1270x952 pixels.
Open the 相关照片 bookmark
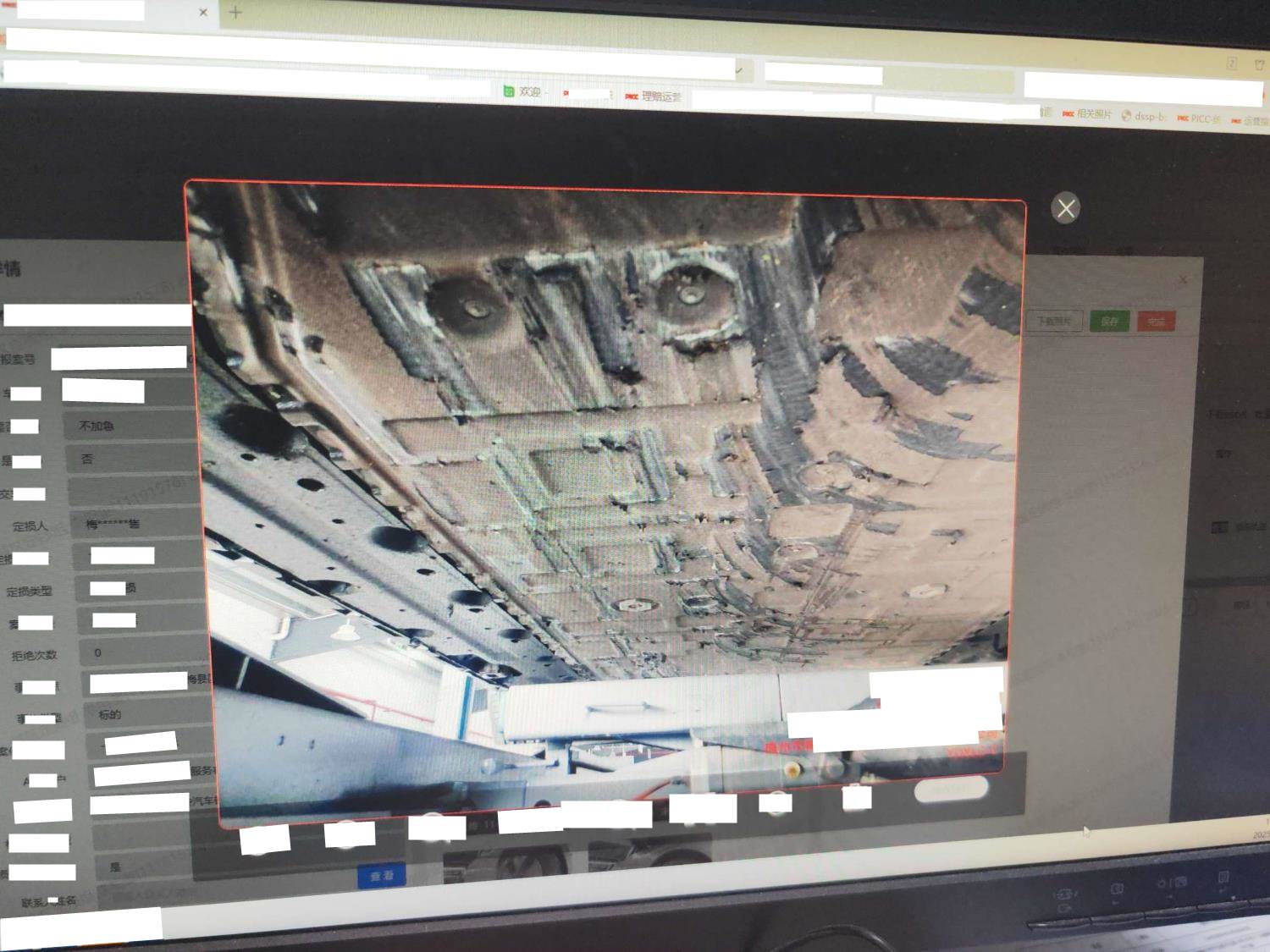[x=1087, y=113]
